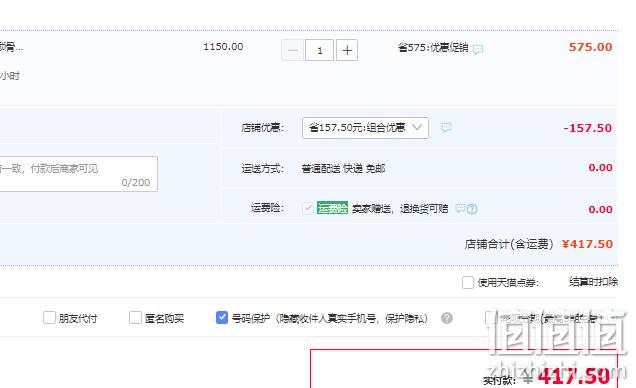Viewport: 636px width, 388px height.
Task: Open the question mark help icon for 运费险
Action: coord(472,209)
